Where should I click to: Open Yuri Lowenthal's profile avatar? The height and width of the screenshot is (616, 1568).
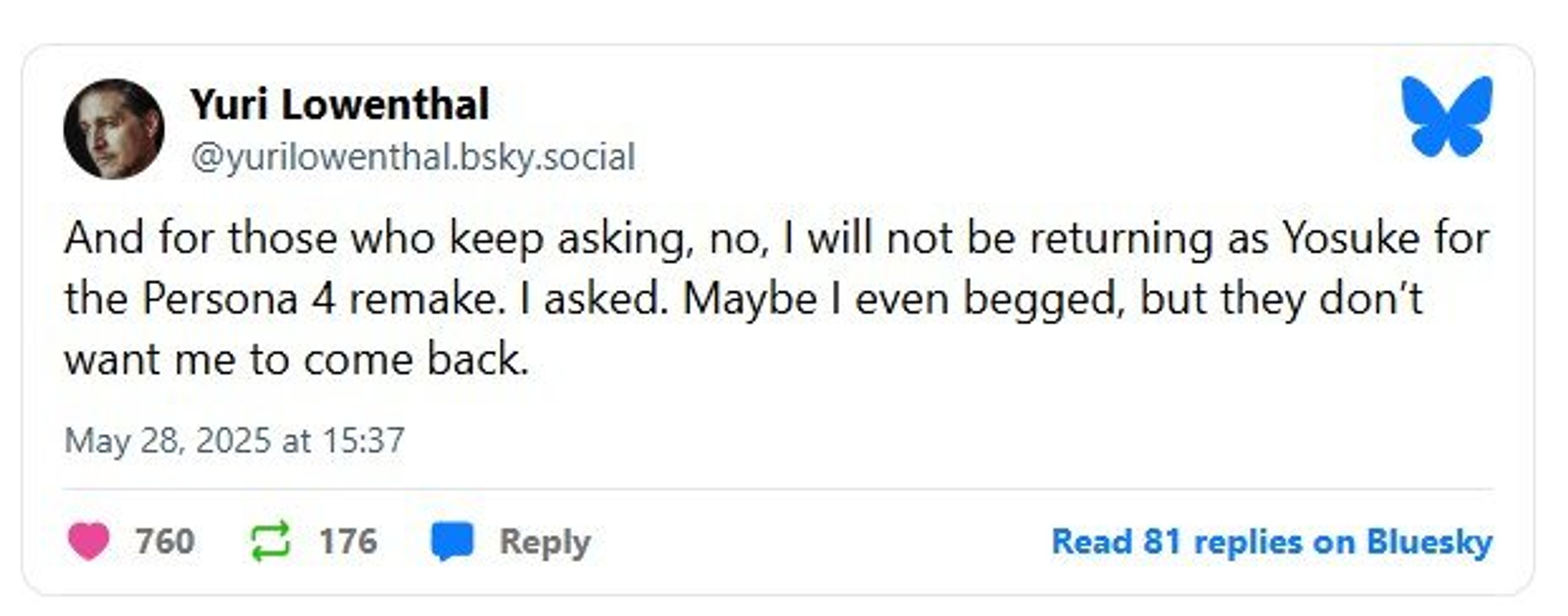[x=114, y=129]
